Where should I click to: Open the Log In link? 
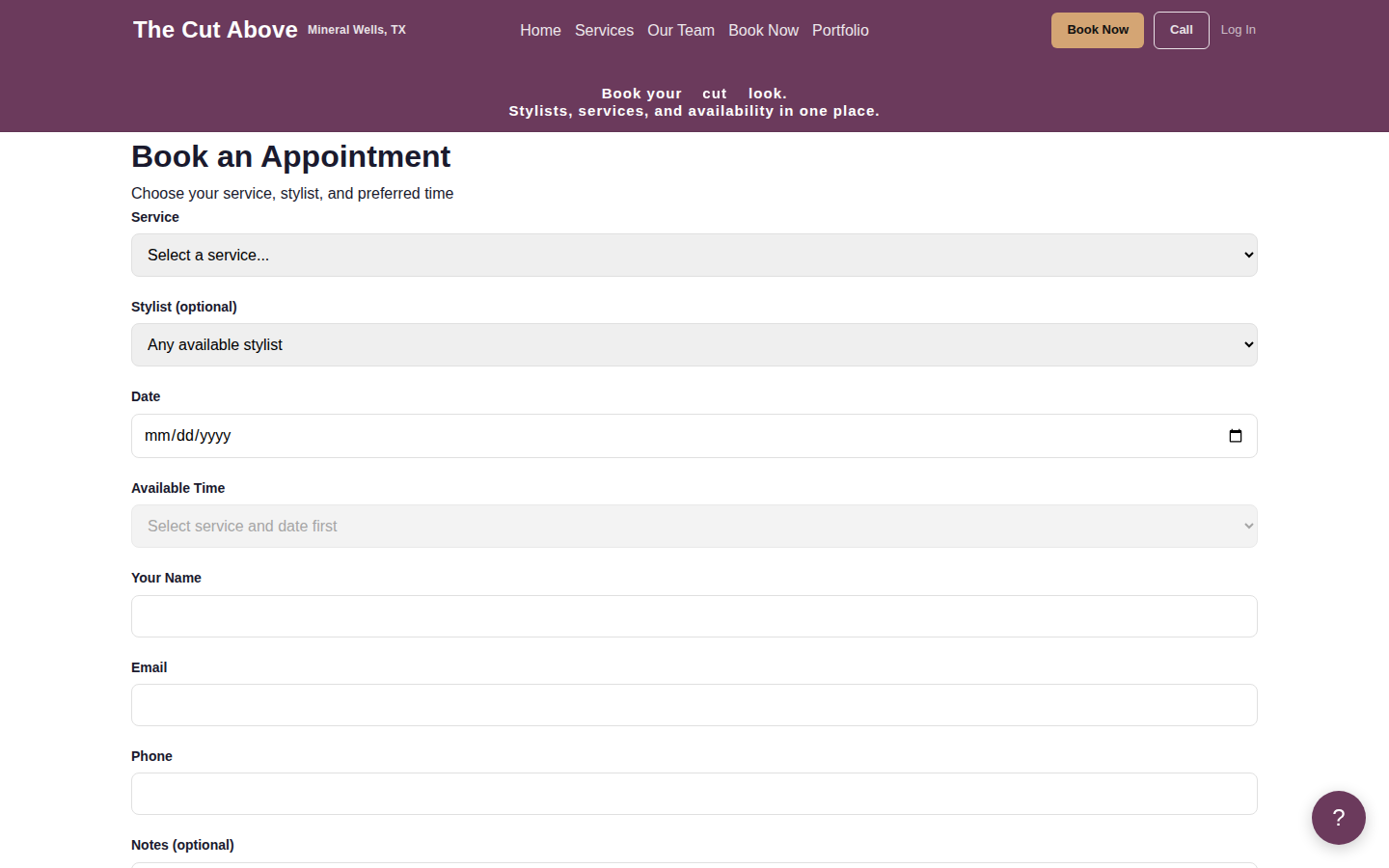coord(1238,29)
